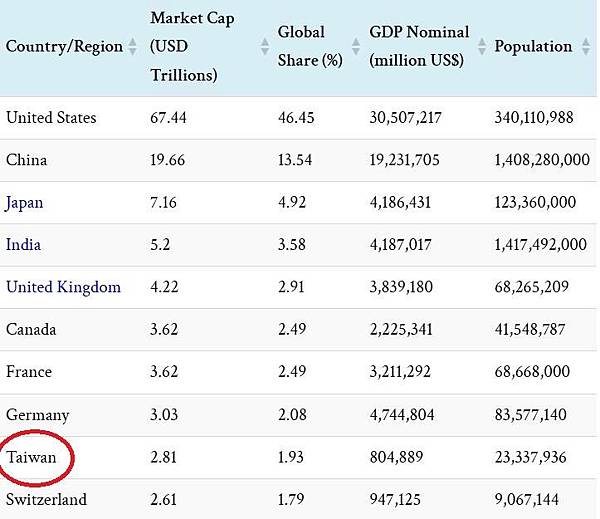The image size is (600, 519).
Task: Open the India country link
Action: 23,244
